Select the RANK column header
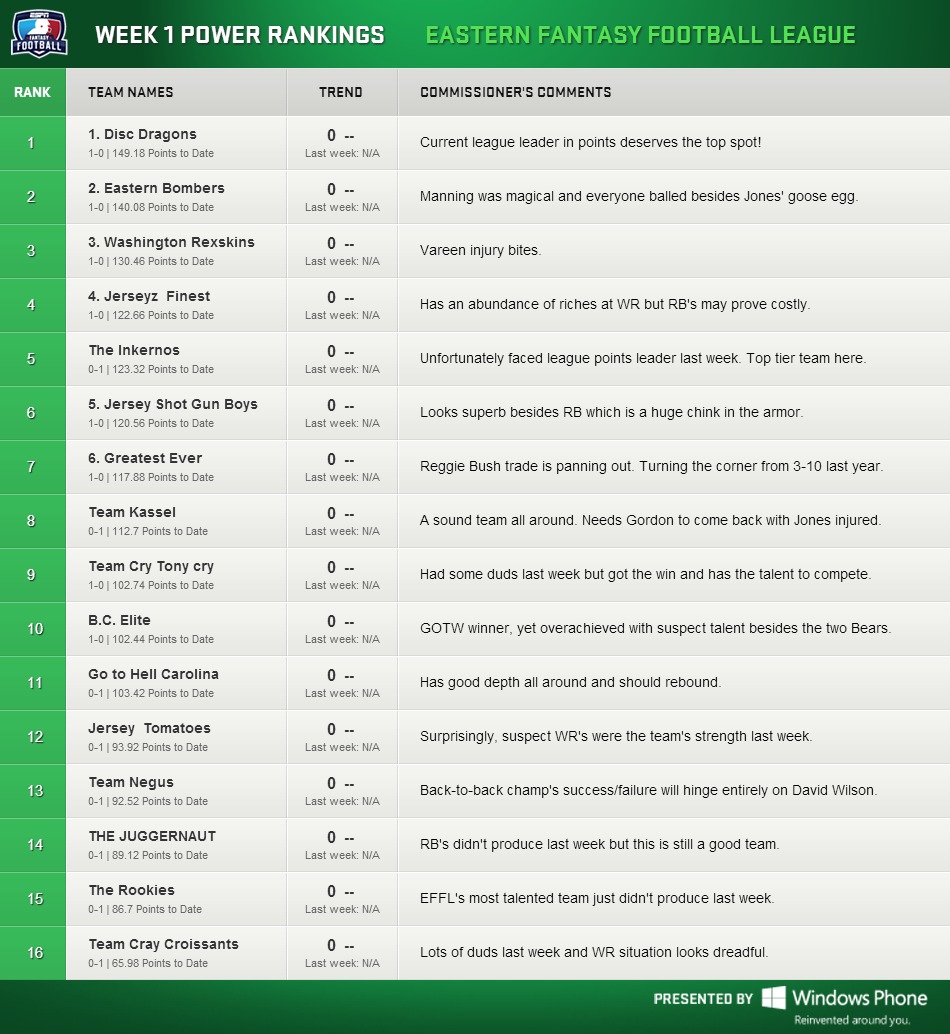This screenshot has height=1034, width=950. pos(32,92)
